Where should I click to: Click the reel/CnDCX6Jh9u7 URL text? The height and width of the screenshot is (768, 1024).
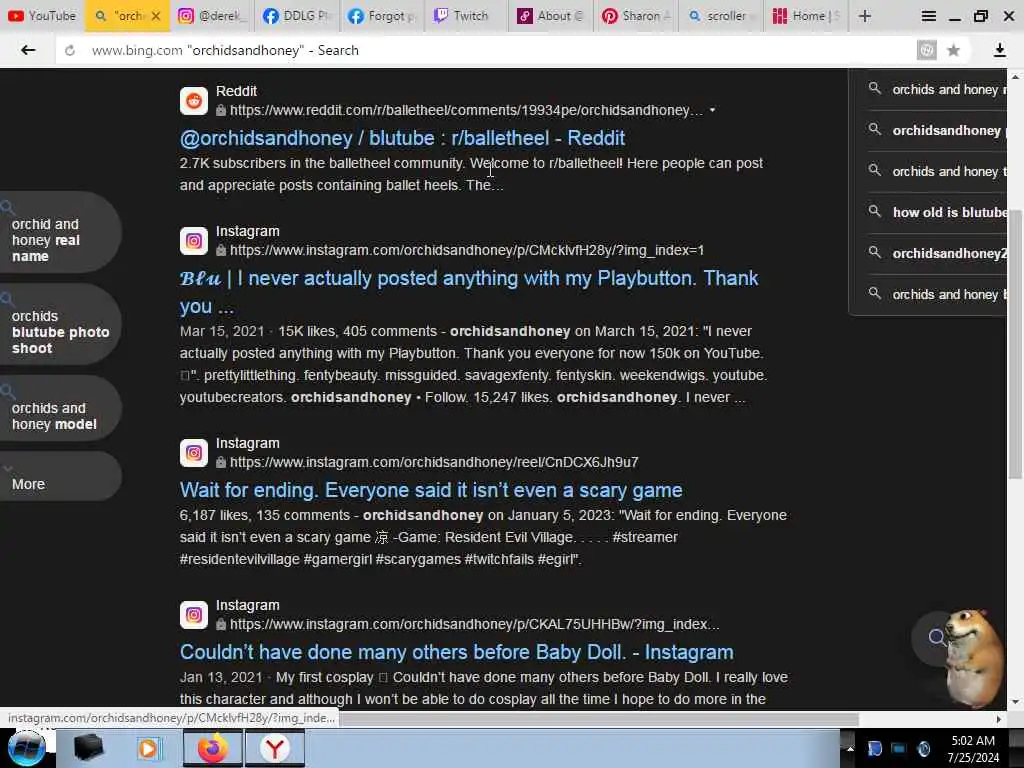point(434,462)
